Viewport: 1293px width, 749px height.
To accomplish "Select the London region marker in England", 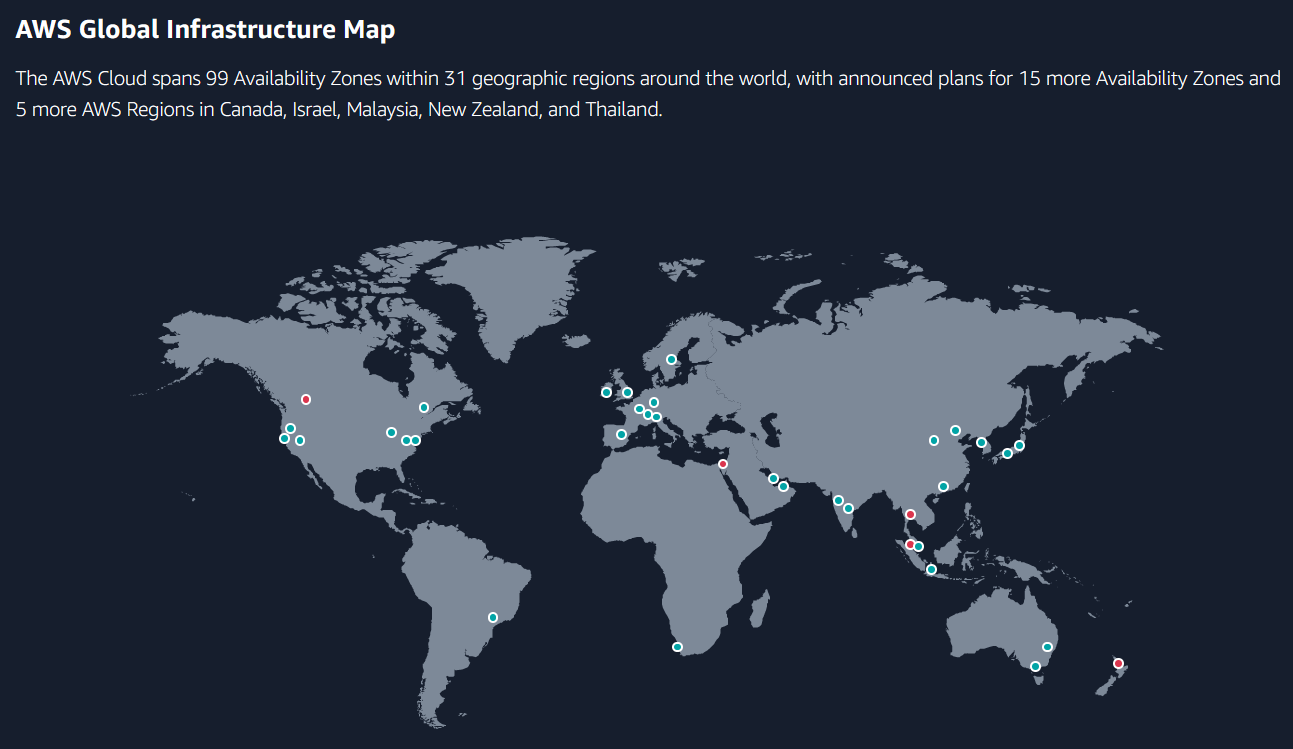I will pyautogui.click(x=627, y=392).
